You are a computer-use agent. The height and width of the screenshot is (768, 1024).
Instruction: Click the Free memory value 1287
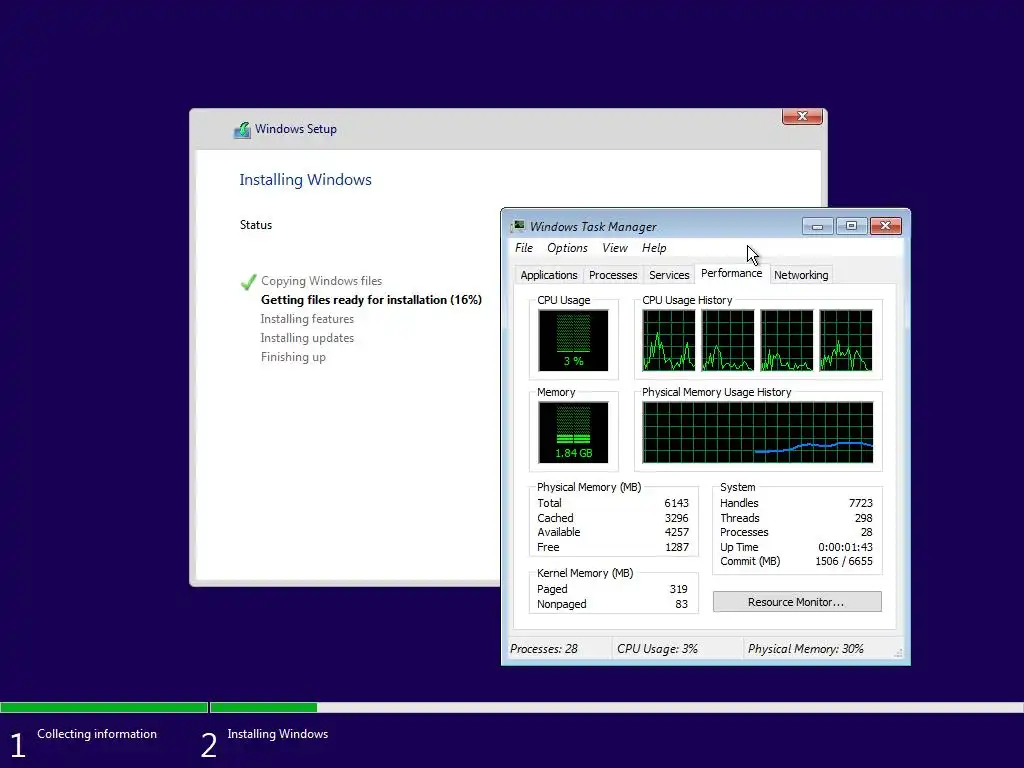[677, 547]
